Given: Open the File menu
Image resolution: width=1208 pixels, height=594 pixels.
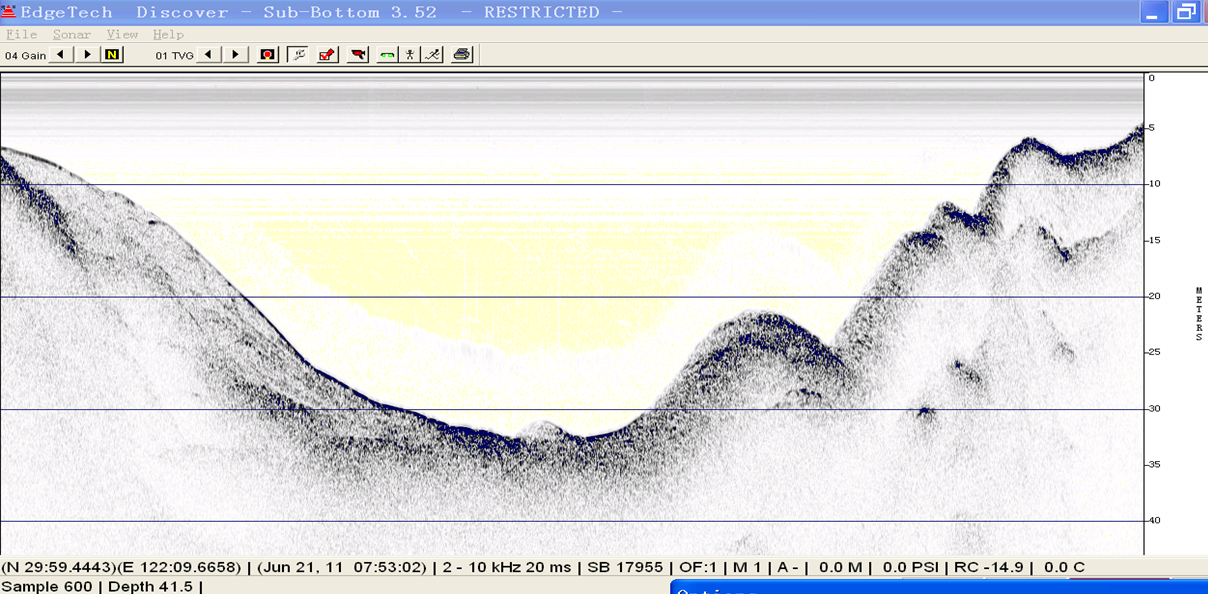Looking at the screenshot, I should pyautogui.click(x=21, y=34).
